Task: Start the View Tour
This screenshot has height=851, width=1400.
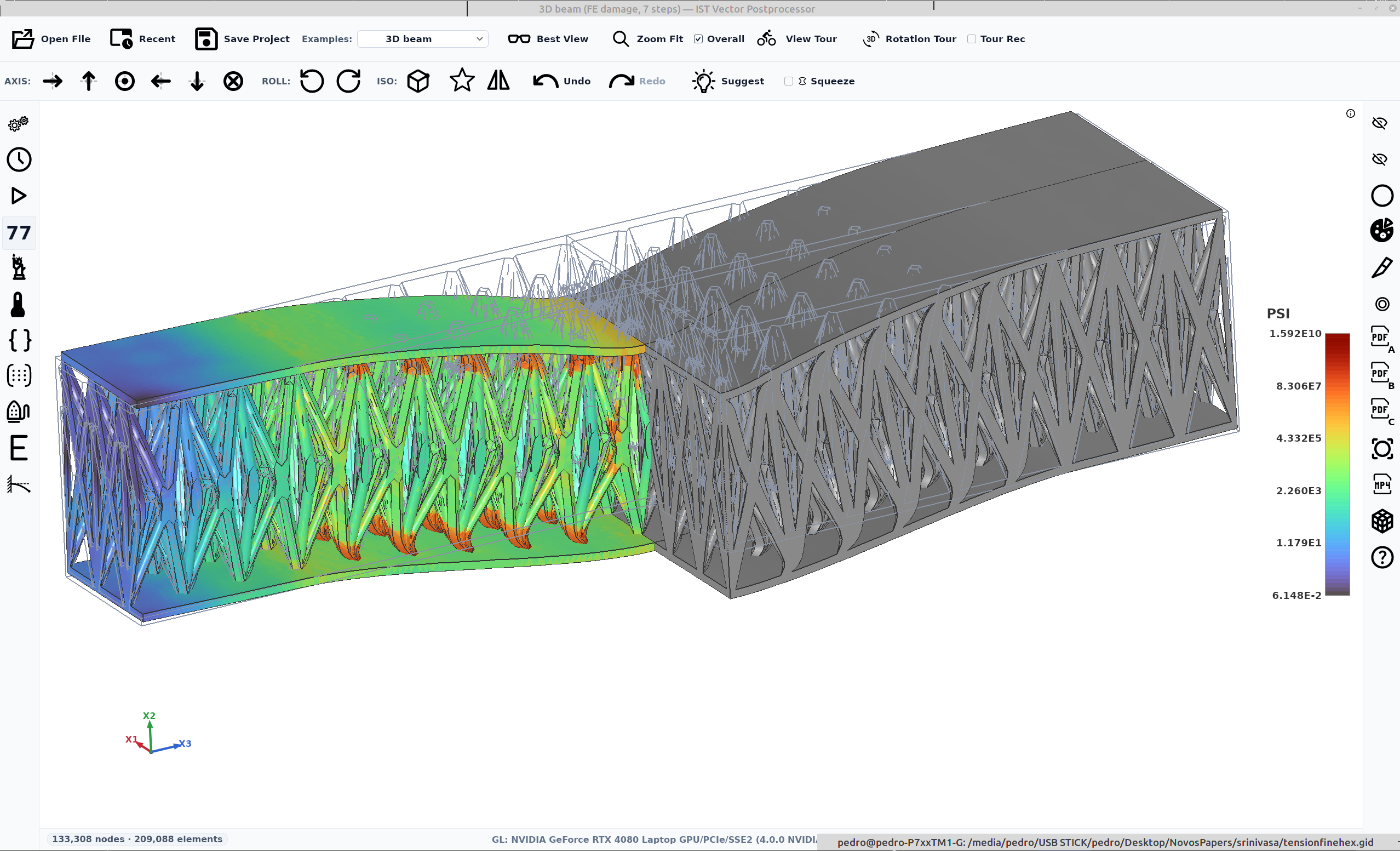Action: (797, 39)
